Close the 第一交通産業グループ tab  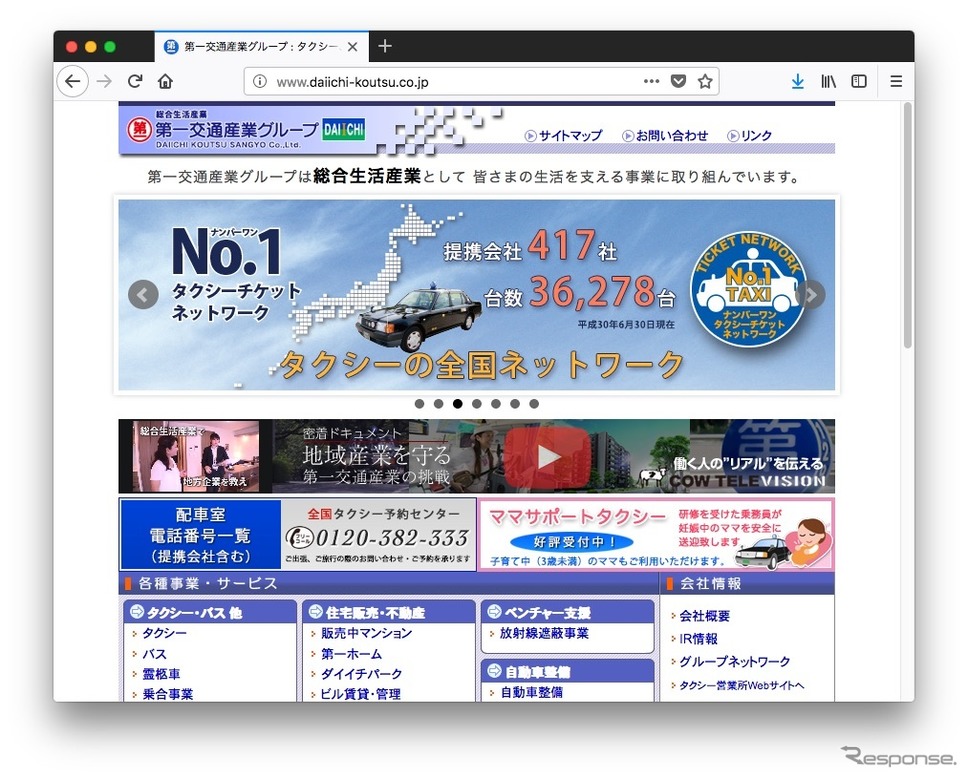(x=353, y=47)
